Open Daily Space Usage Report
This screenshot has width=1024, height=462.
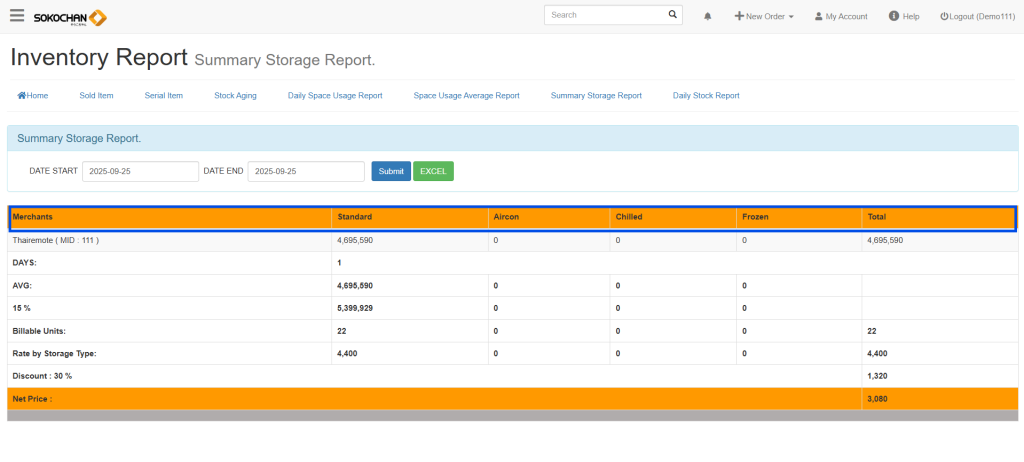point(335,96)
